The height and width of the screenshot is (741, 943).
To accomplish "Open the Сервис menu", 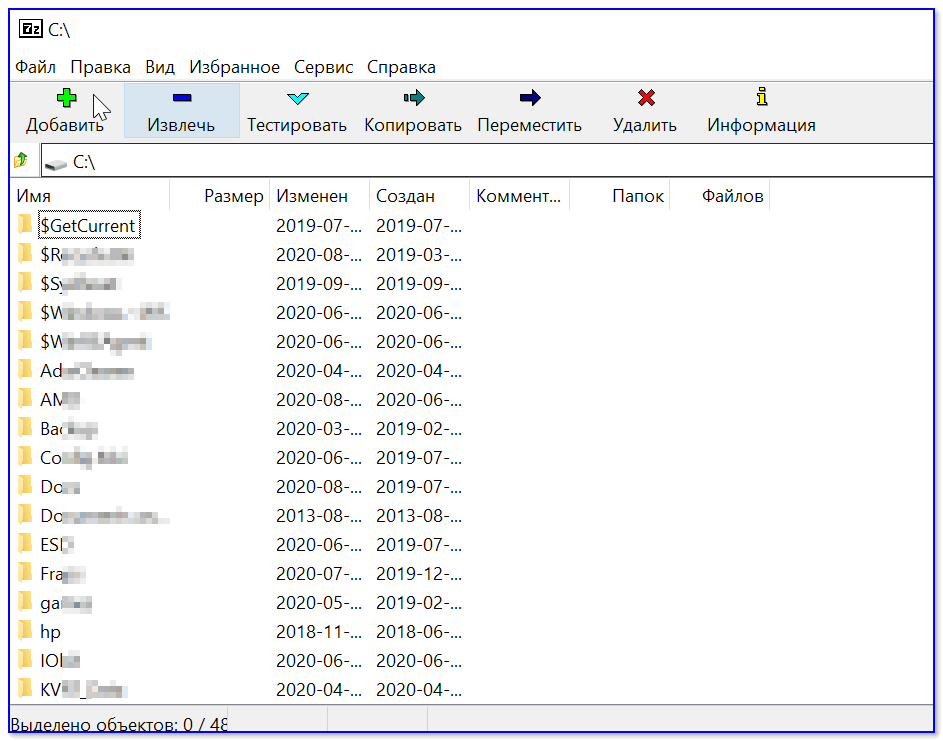I will [x=323, y=67].
